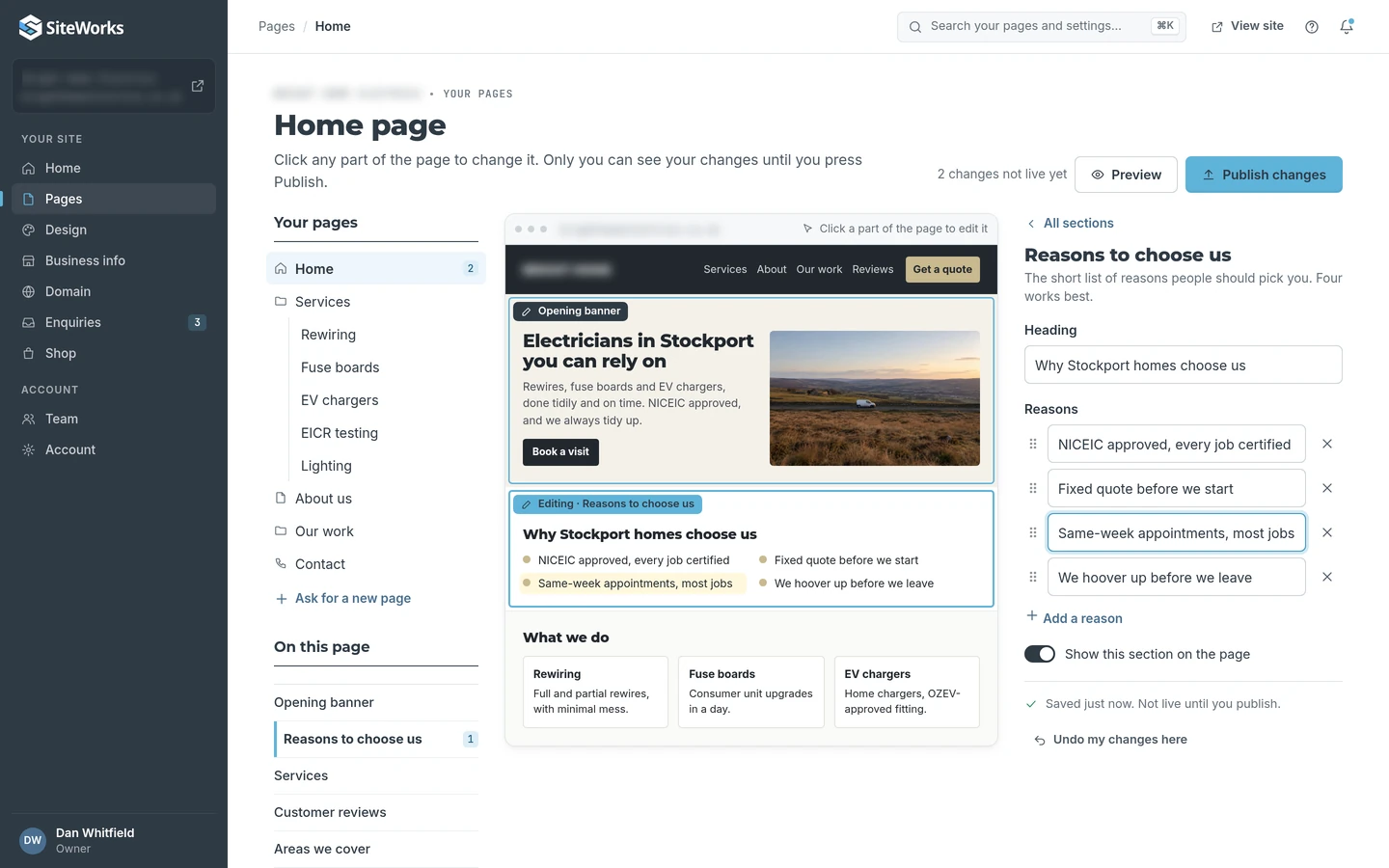
Task: Go back via 'All sections' chevron link
Action: (x=1070, y=223)
